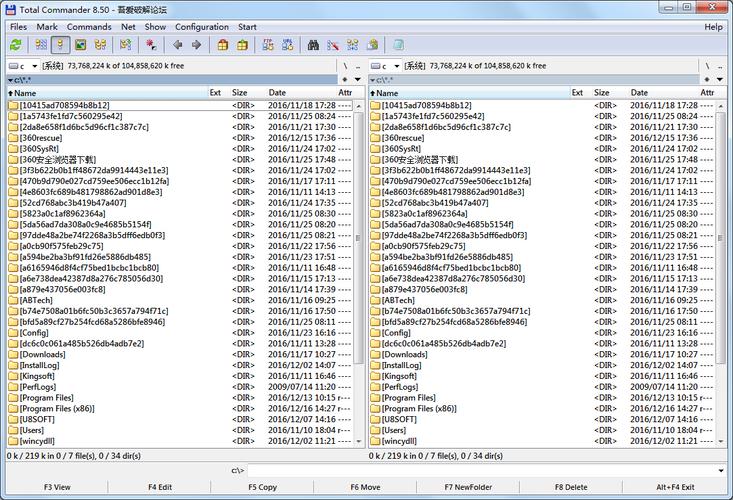Open the Start menu item
This screenshot has width=733, height=500.
pyautogui.click(x=247, y=27)
